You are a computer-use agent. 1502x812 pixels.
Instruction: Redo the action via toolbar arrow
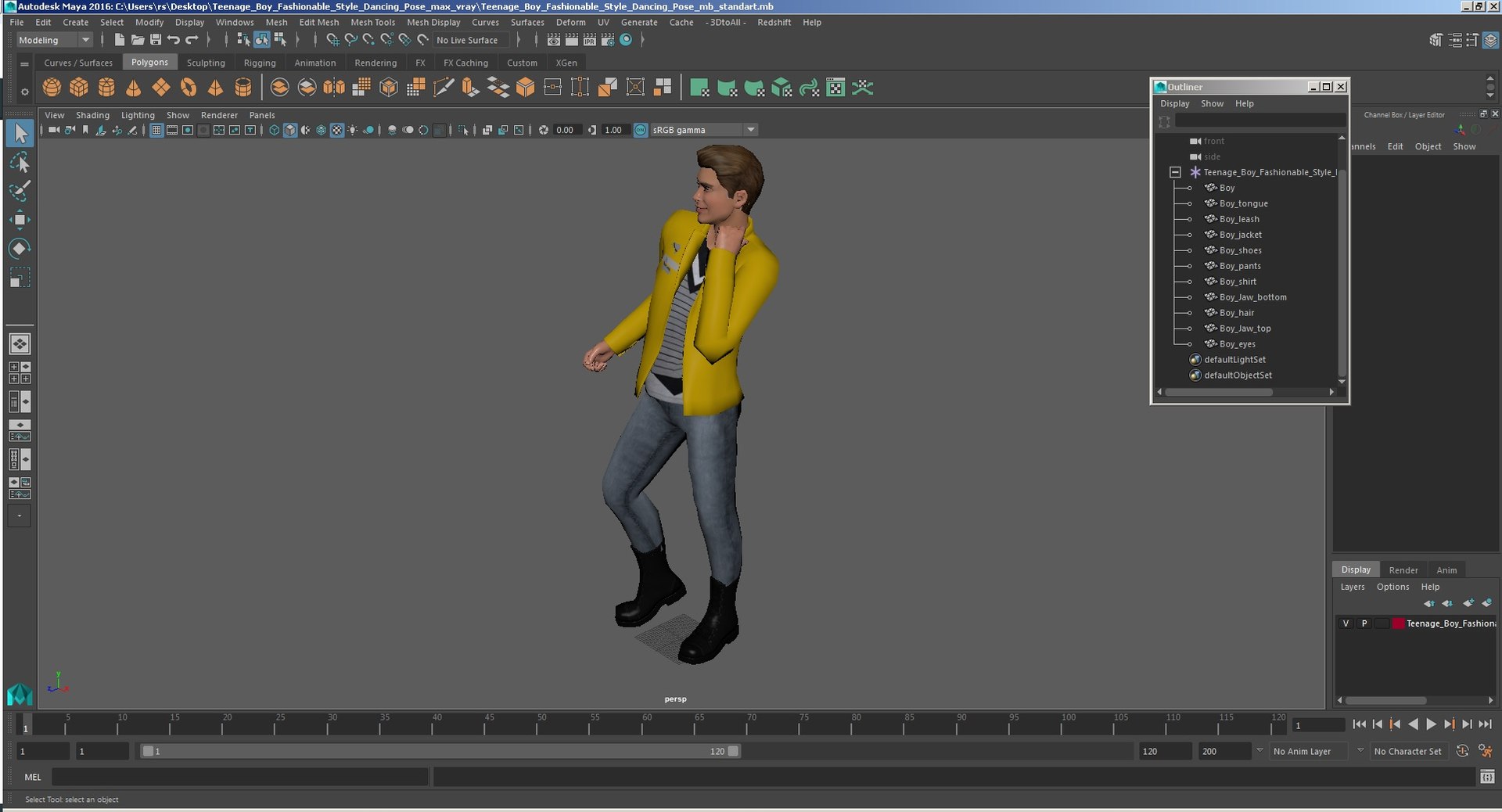[x=192, y=40]
